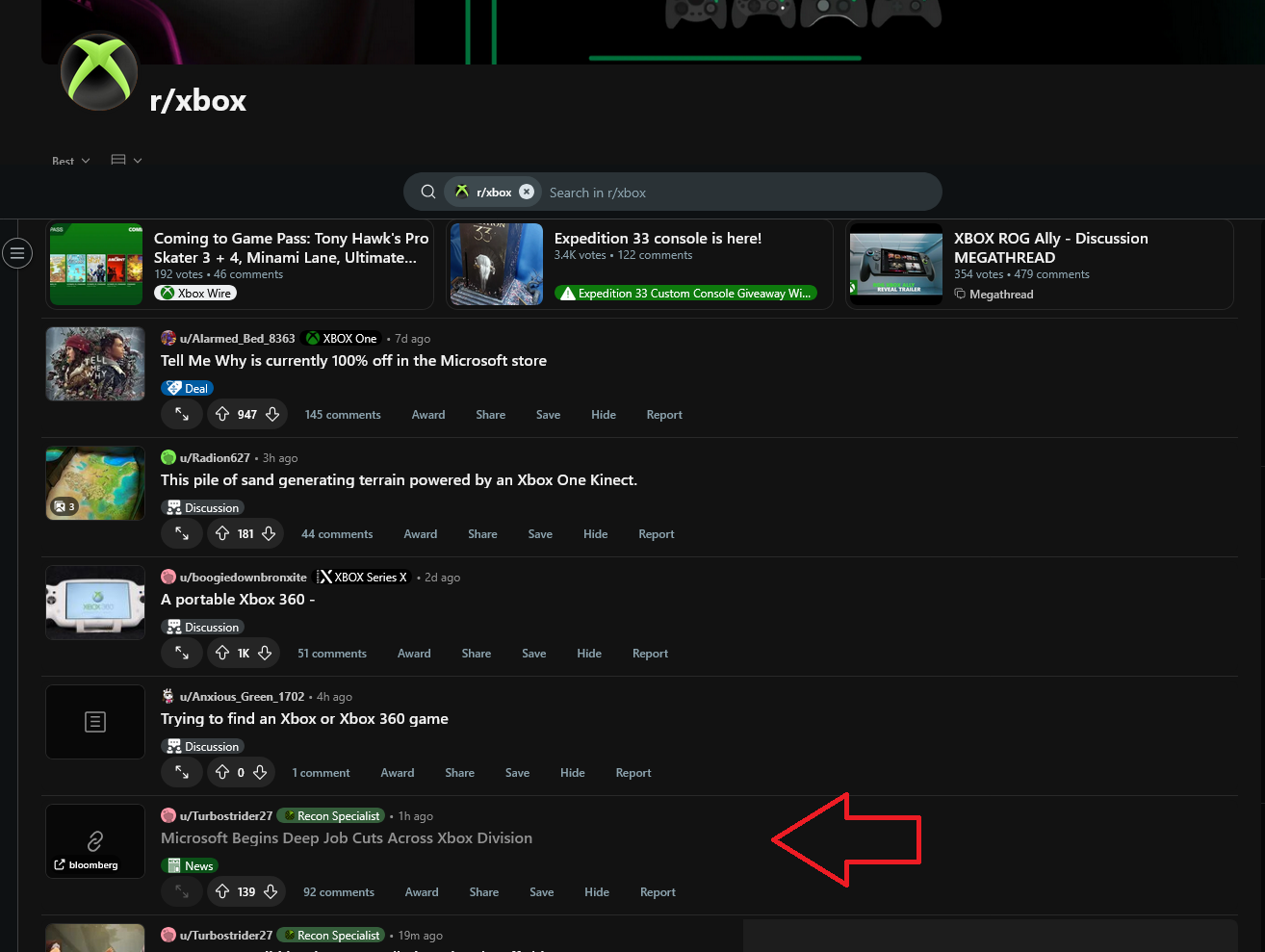Open the sand terrain gallery thumbnail
Viewport: 1265px width, 952px height.
pos(95,483)
